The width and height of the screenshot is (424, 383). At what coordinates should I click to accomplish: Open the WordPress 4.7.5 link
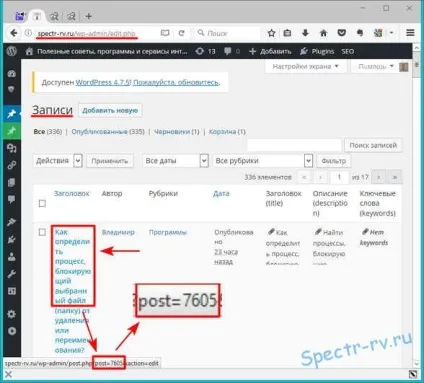tap(103, 82)
